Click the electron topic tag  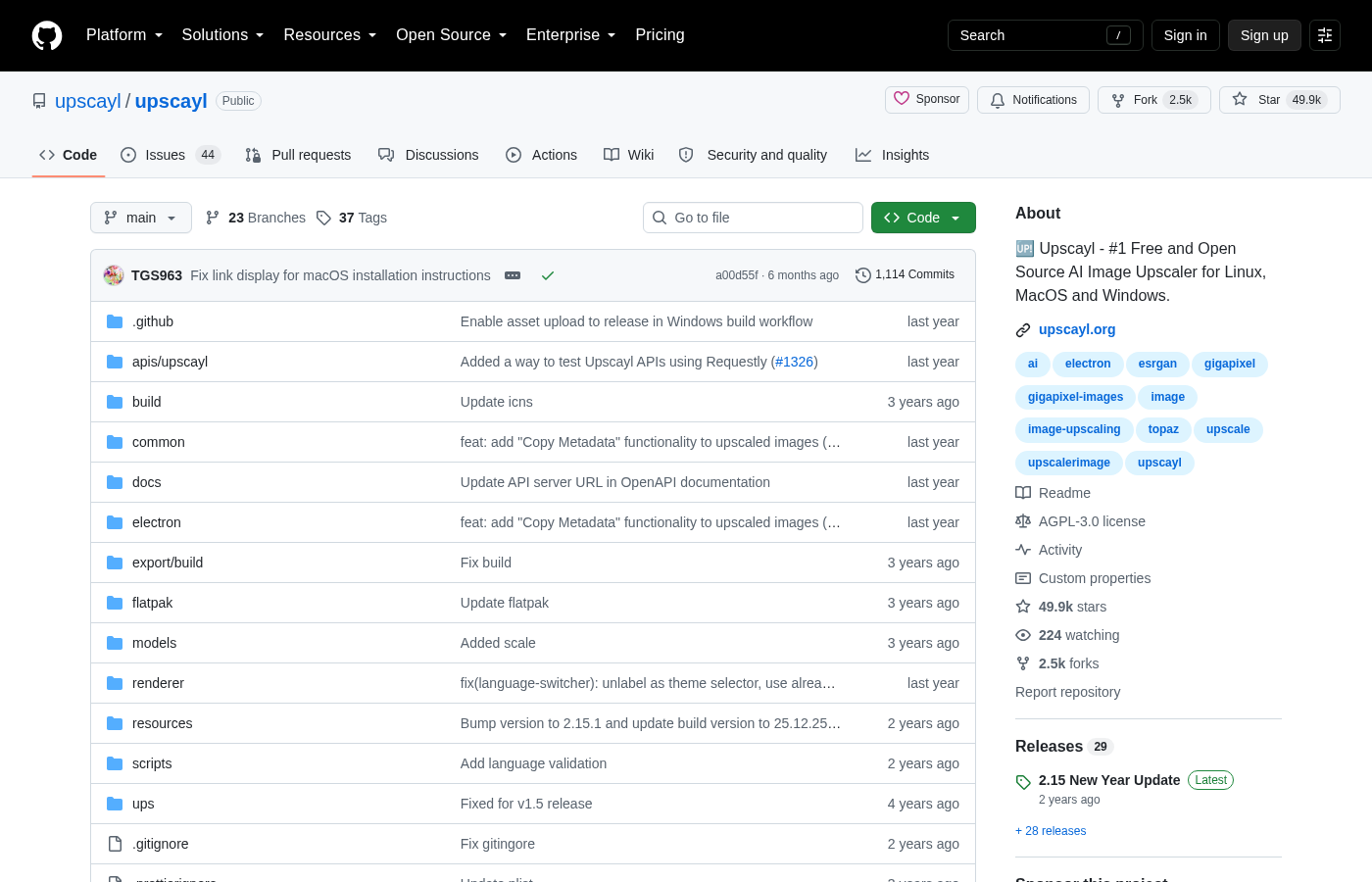(1088, 364)
